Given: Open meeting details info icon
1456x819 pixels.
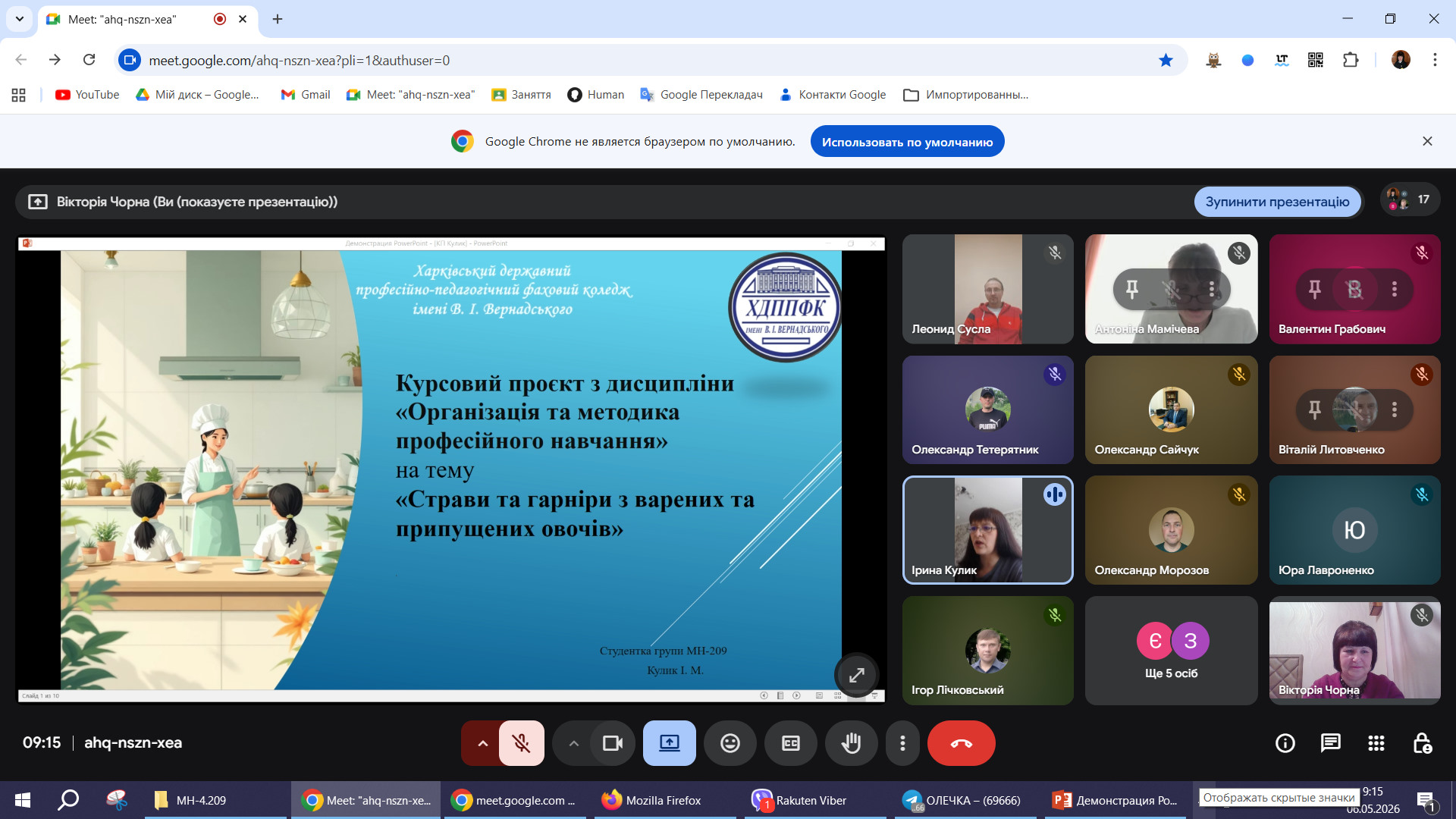Looking at the screenshot, I should [x=1285, y=743].
